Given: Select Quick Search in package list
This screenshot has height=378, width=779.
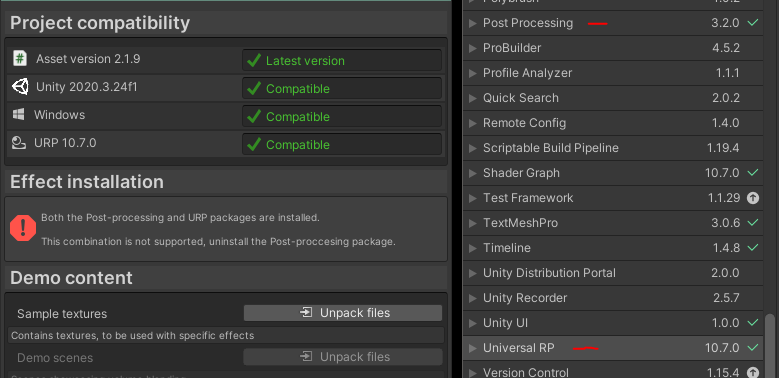Looking at the screenshot, I should (x=613, y=98).
